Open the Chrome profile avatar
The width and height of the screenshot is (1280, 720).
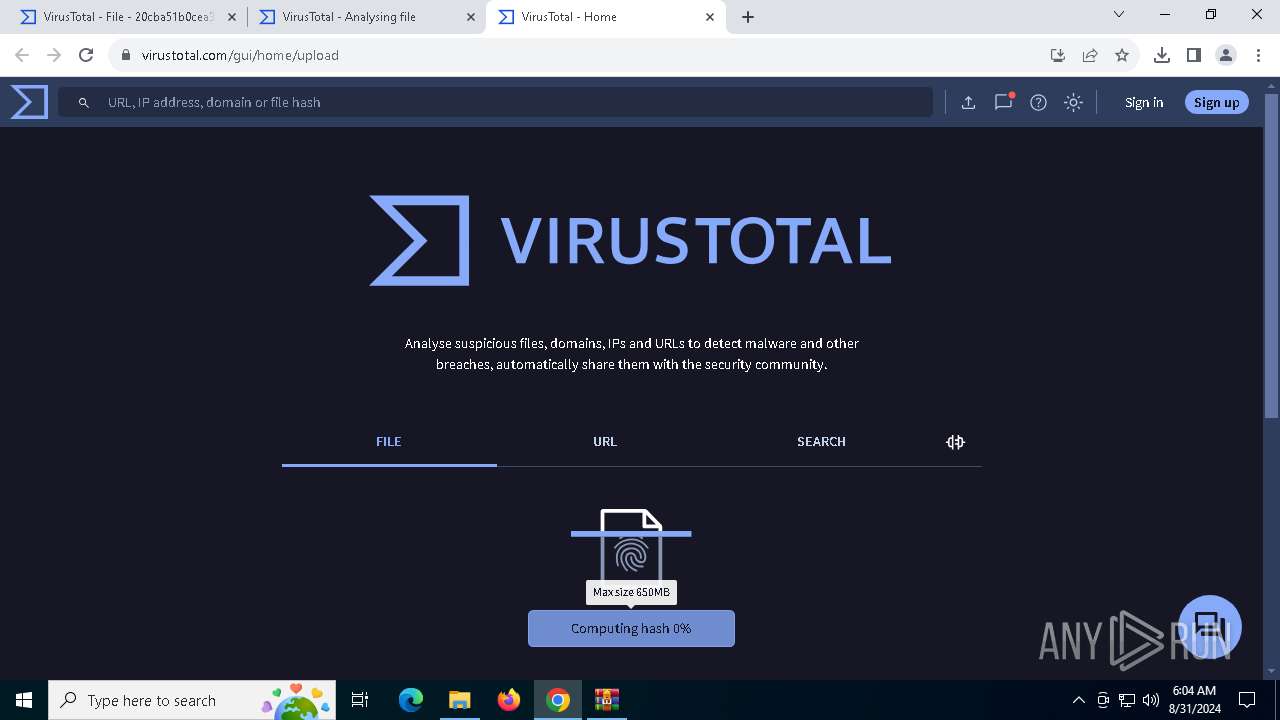(1225, 55)
